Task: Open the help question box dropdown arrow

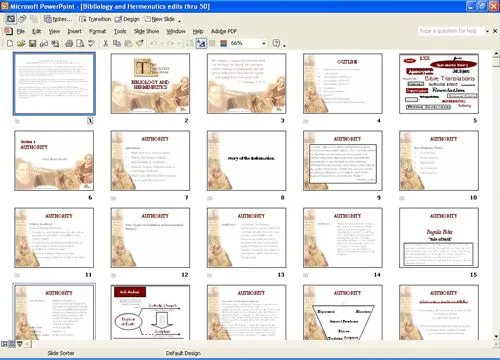Action: tap(487, 31)
